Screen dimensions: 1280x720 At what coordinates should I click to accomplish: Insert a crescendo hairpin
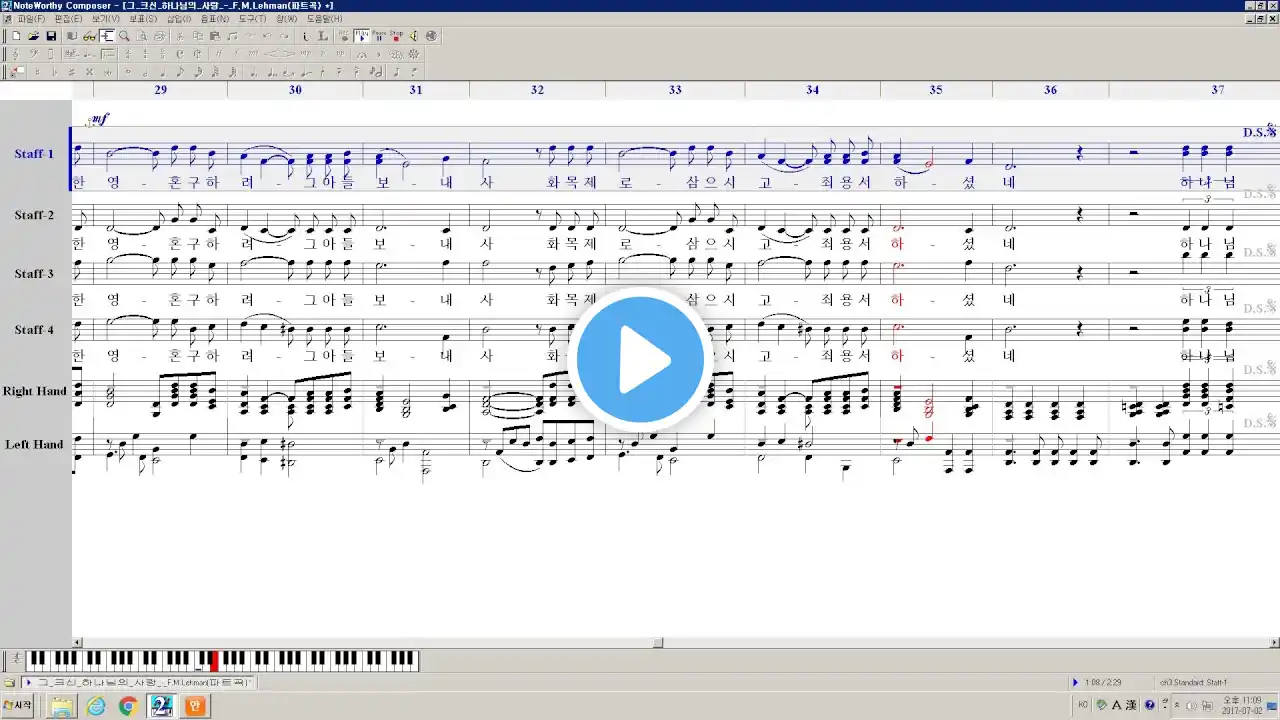point(272,54)
